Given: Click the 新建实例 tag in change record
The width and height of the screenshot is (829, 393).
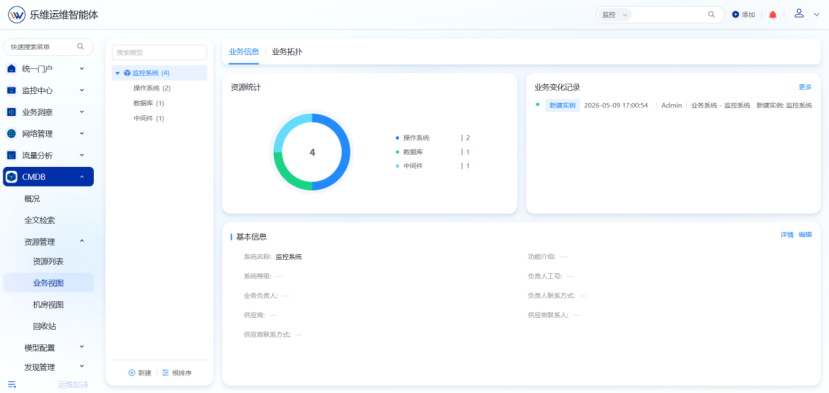Looking at the screenshot, I should click(x=563, y=105).
